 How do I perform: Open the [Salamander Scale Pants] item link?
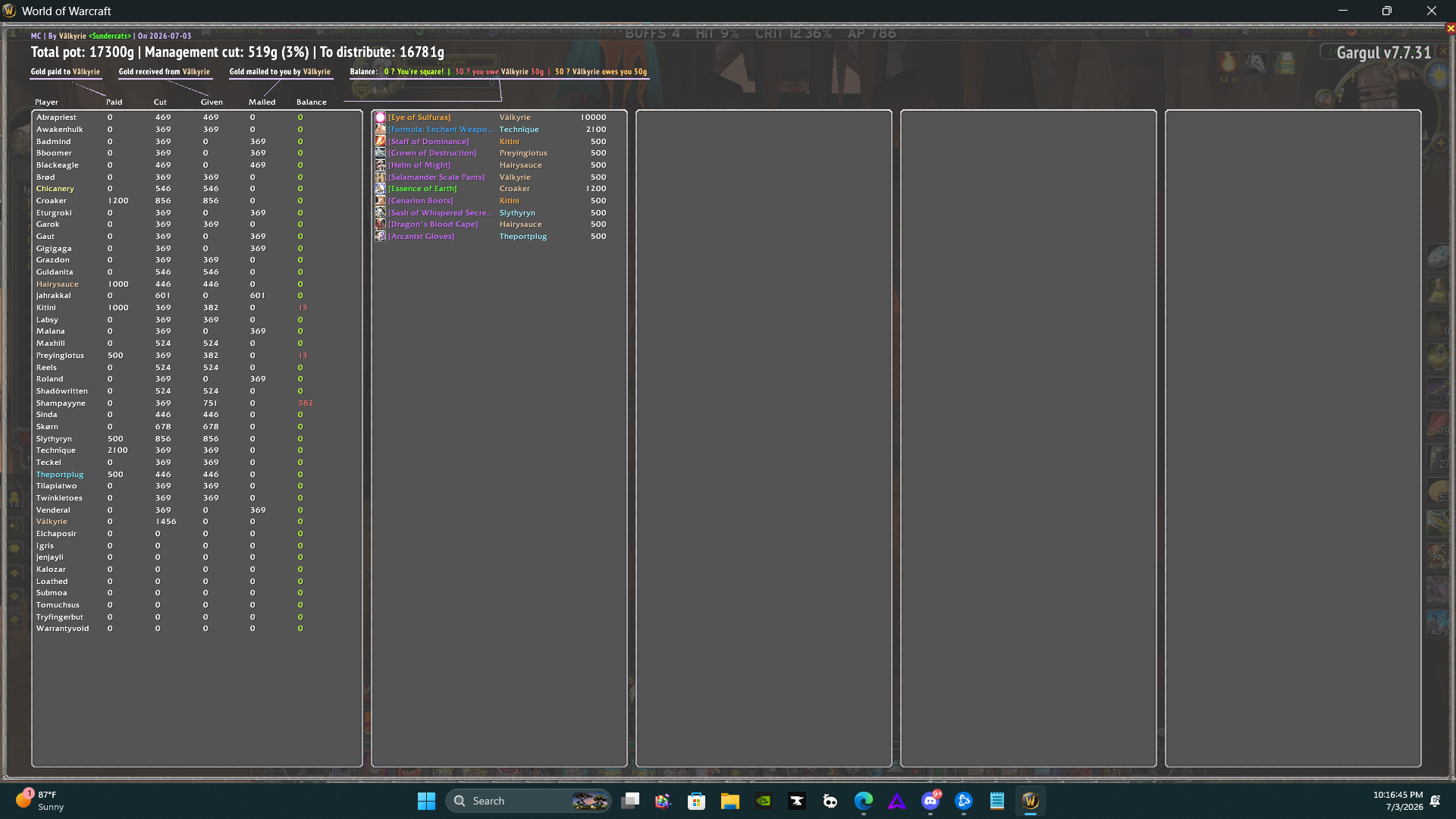(x=437, y=177)
